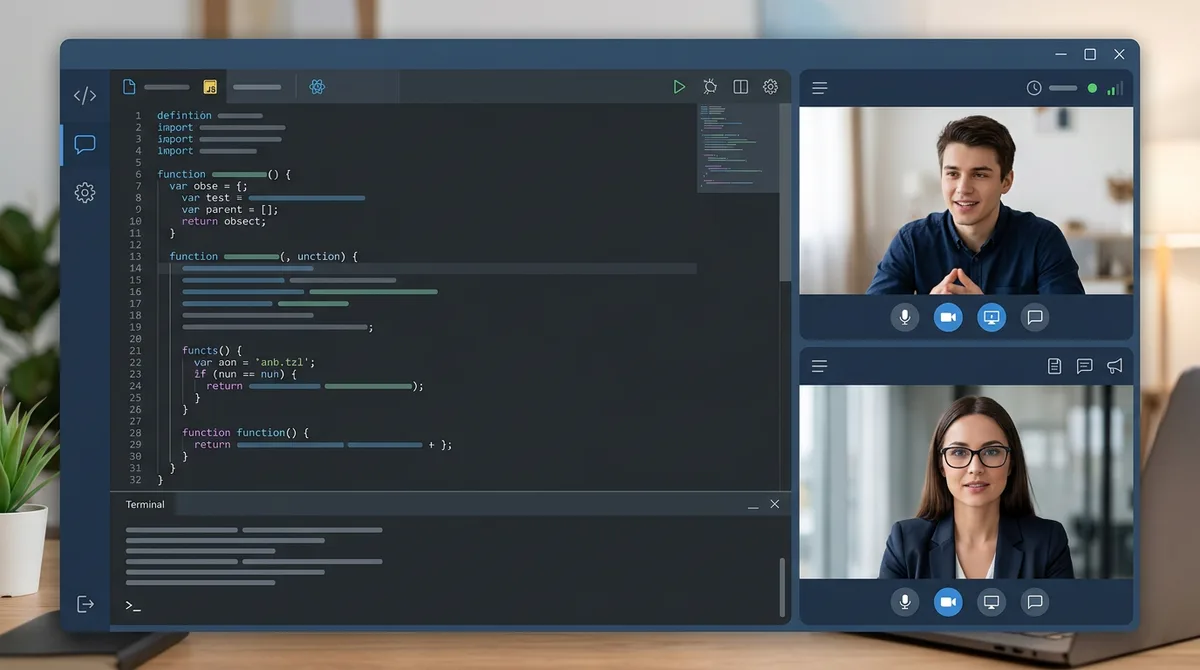Image resolution: width=1200 pixels, height=670 pixels.
Task: Select the JS file tab icon
Action: pos(210,87)
